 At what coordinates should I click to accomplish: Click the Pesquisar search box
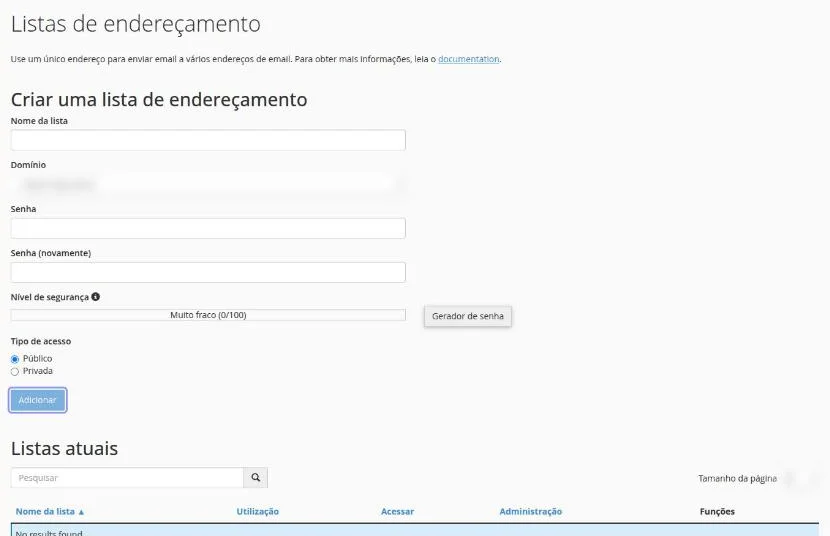point(127,478)
